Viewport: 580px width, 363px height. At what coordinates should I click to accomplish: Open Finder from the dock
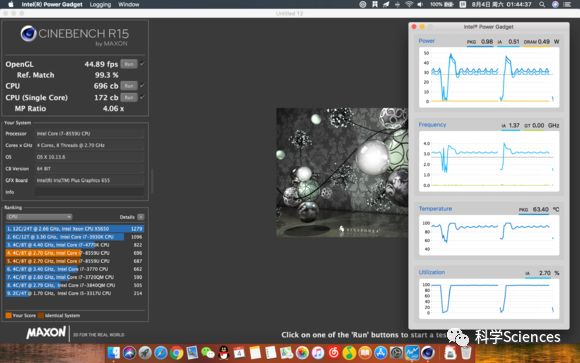114,353
